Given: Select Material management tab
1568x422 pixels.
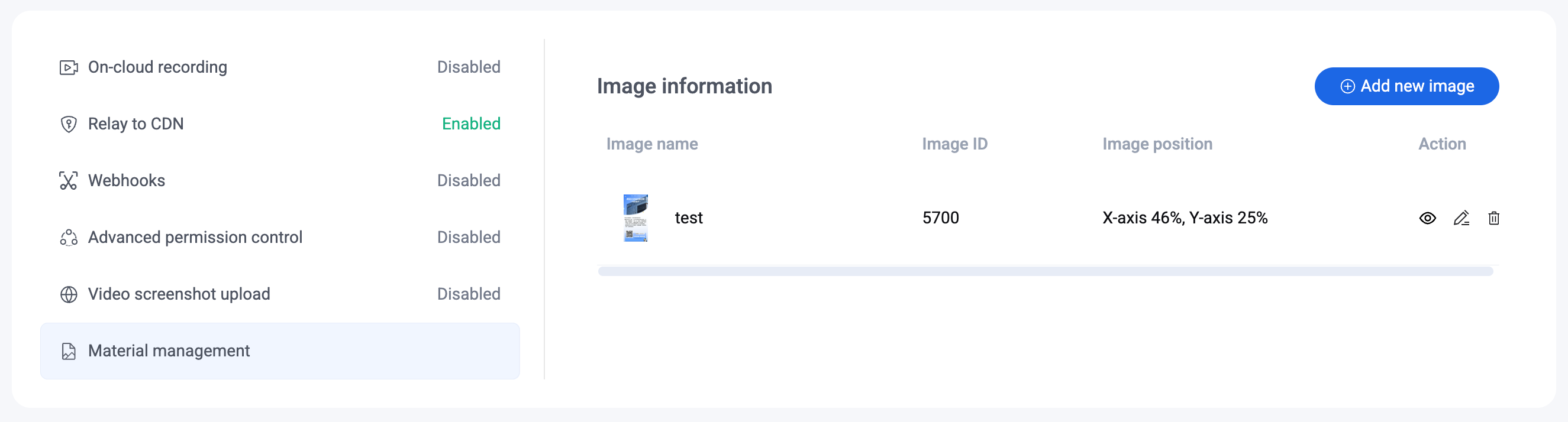Looking at the screenshot, I should click(x=169, y=351).
